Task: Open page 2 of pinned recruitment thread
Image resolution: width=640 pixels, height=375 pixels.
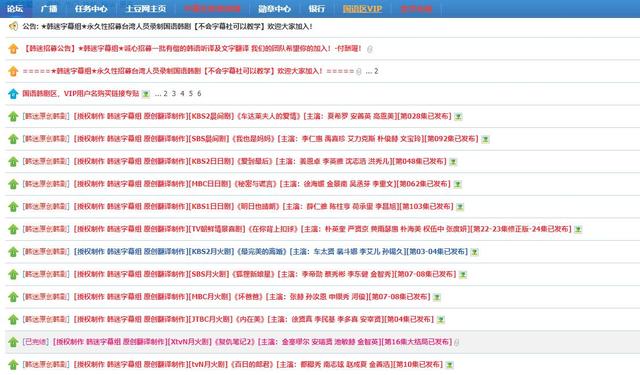Action: click(x=376, y=71)
